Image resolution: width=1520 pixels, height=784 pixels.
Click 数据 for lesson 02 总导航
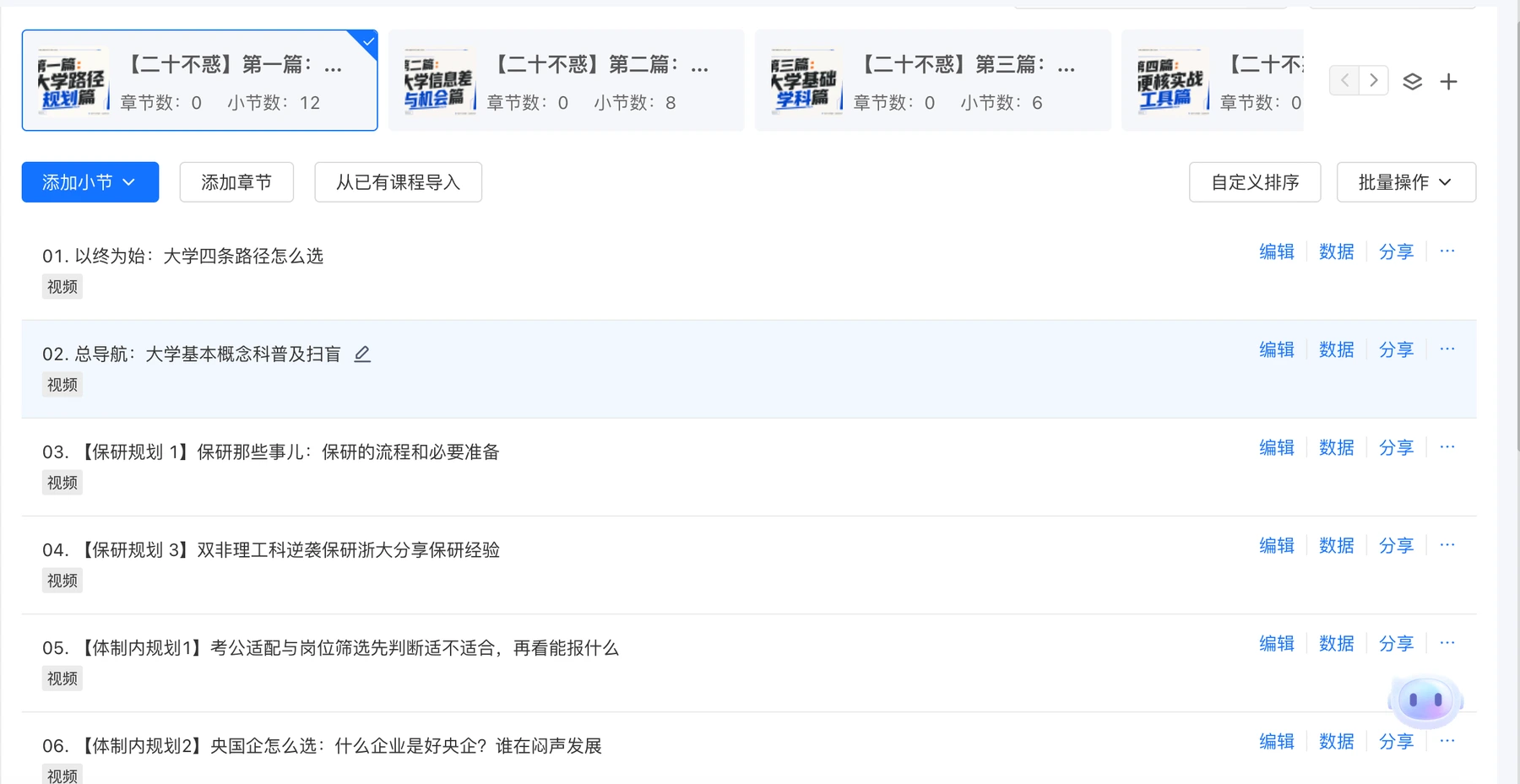[1337, 349]
